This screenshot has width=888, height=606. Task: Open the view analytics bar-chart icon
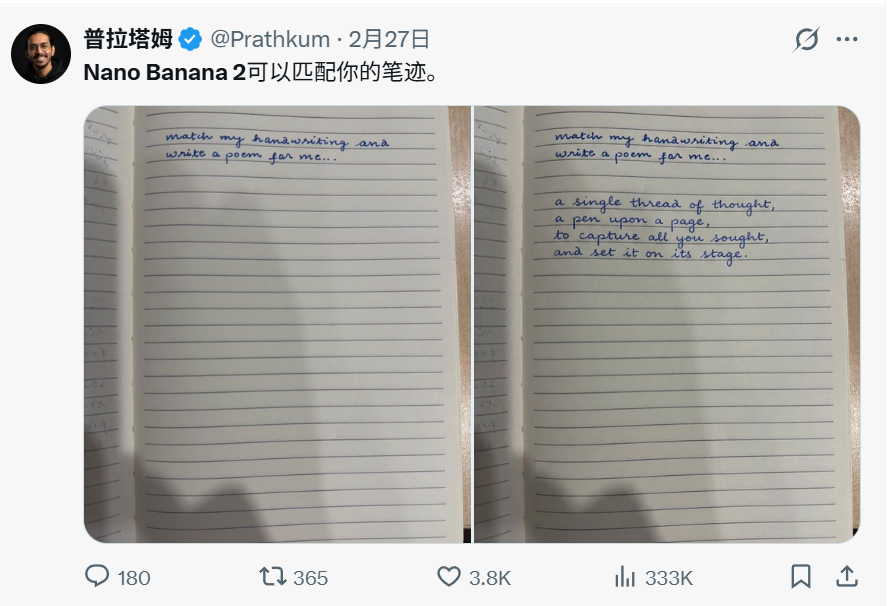coord(625,576)
